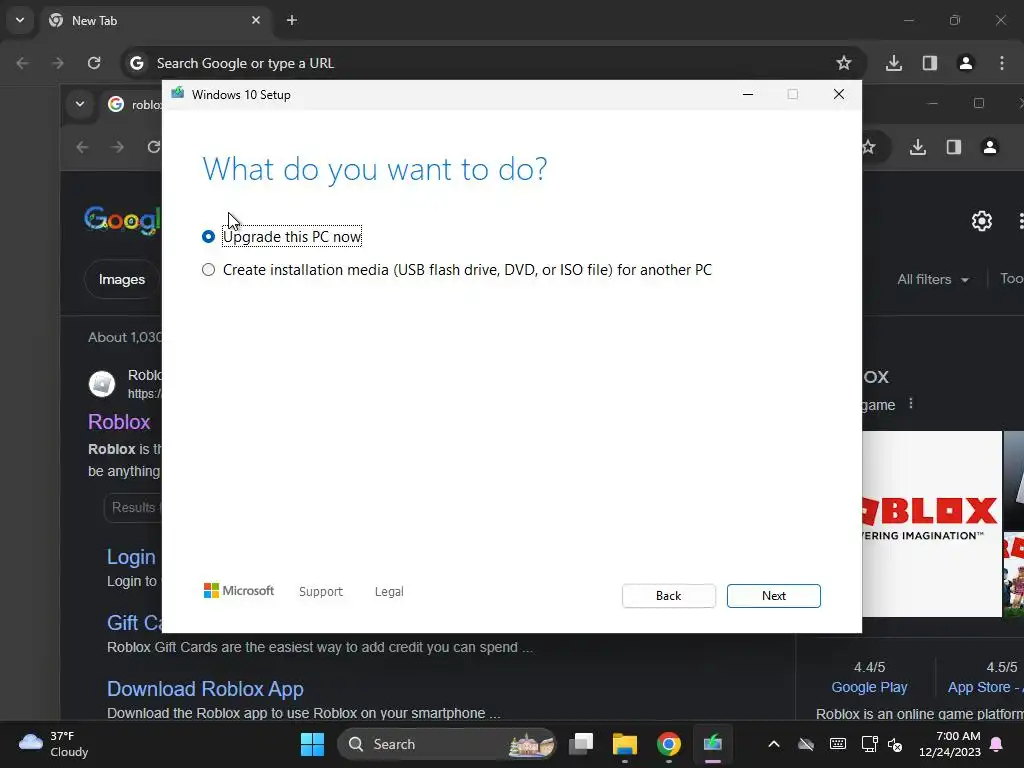The image size is (1024, 768).
Task: Open Downloads in back Chrome window toolbar
Action: coord(918,147)
